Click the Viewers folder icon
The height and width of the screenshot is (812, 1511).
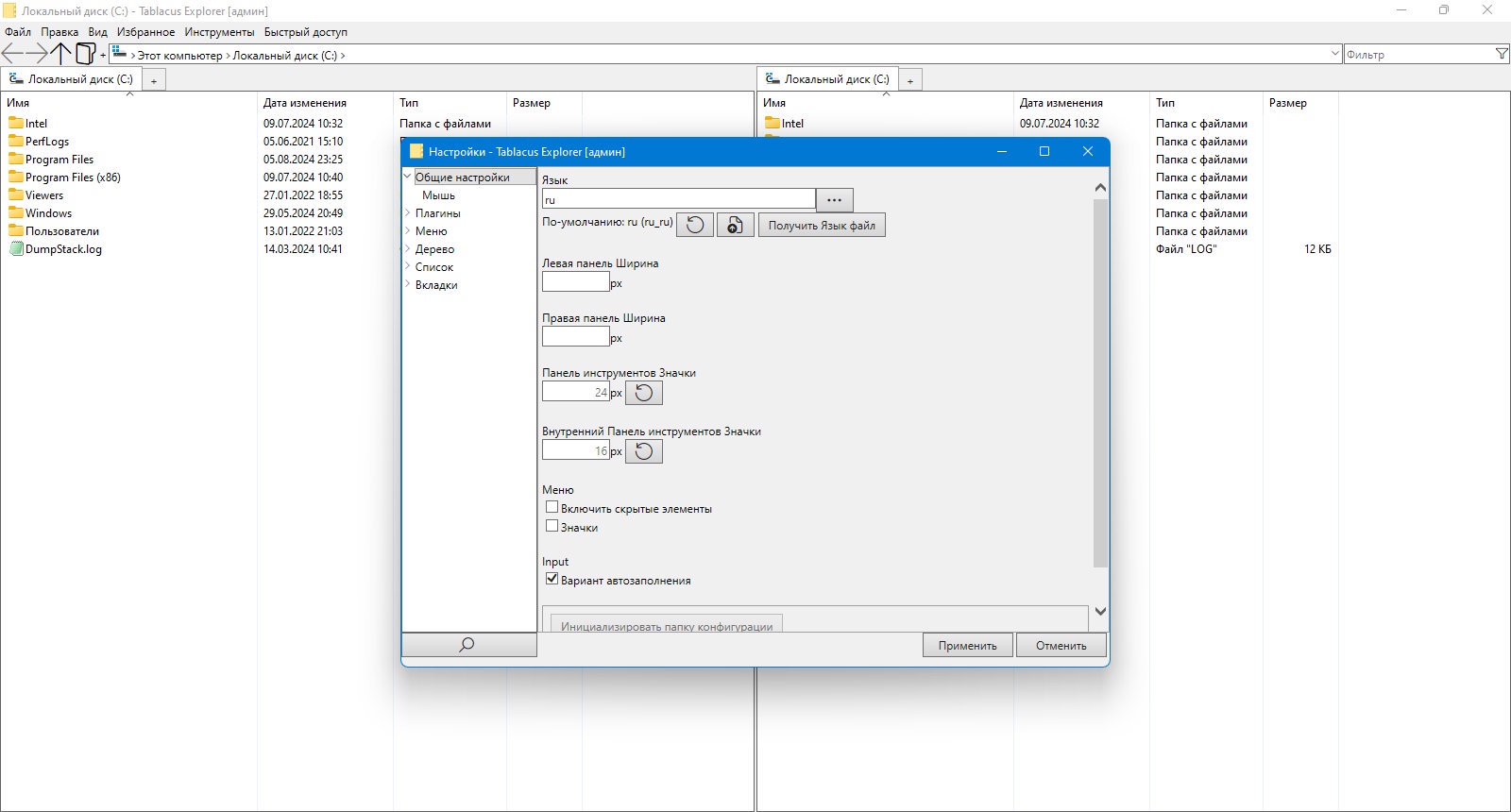16,195
